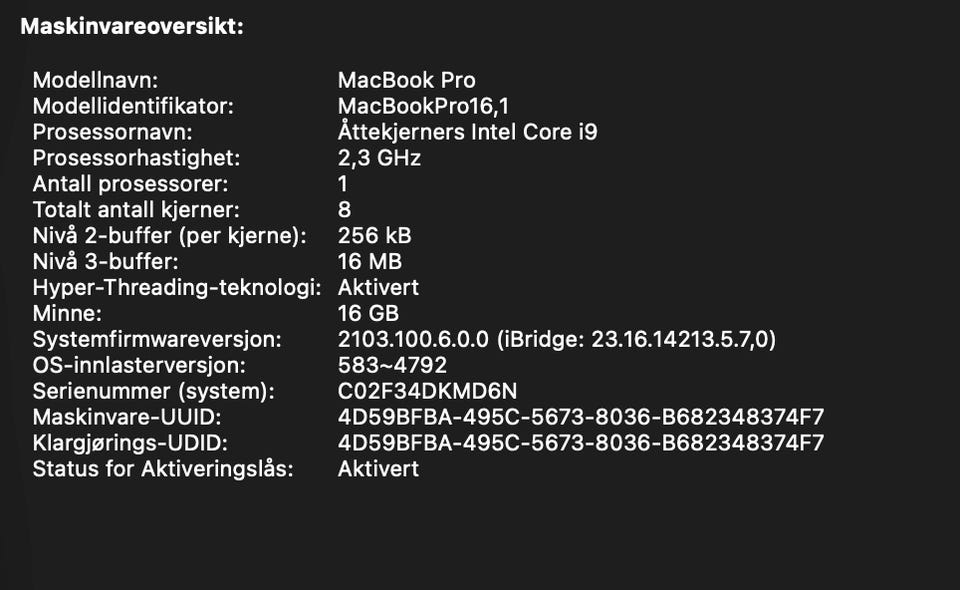Screen dimensions: 960x590
Task: Click the Maskinvareoversikt heading
Action: (131, 27)
